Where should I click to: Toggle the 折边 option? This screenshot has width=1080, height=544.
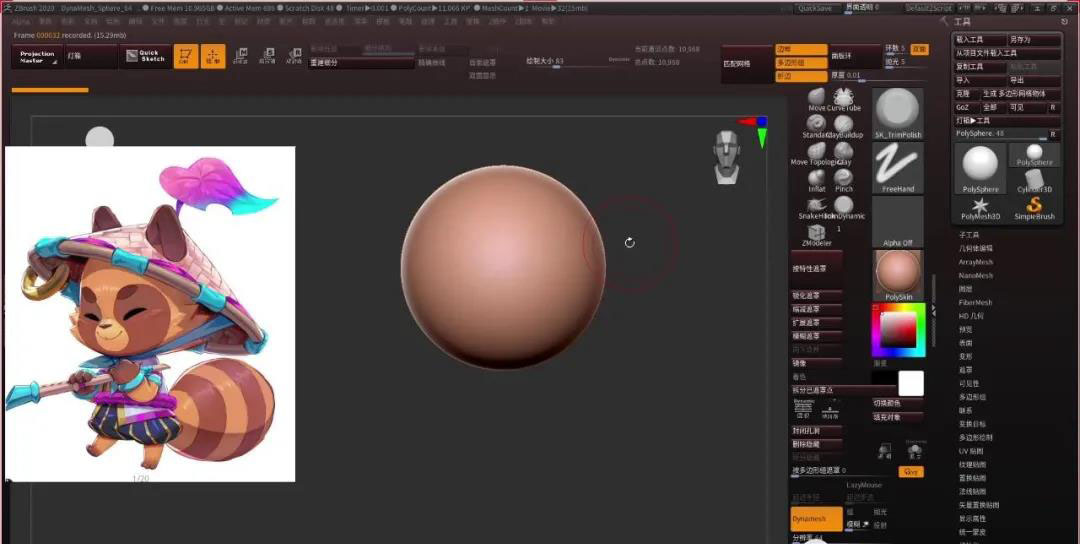[801, 76]
